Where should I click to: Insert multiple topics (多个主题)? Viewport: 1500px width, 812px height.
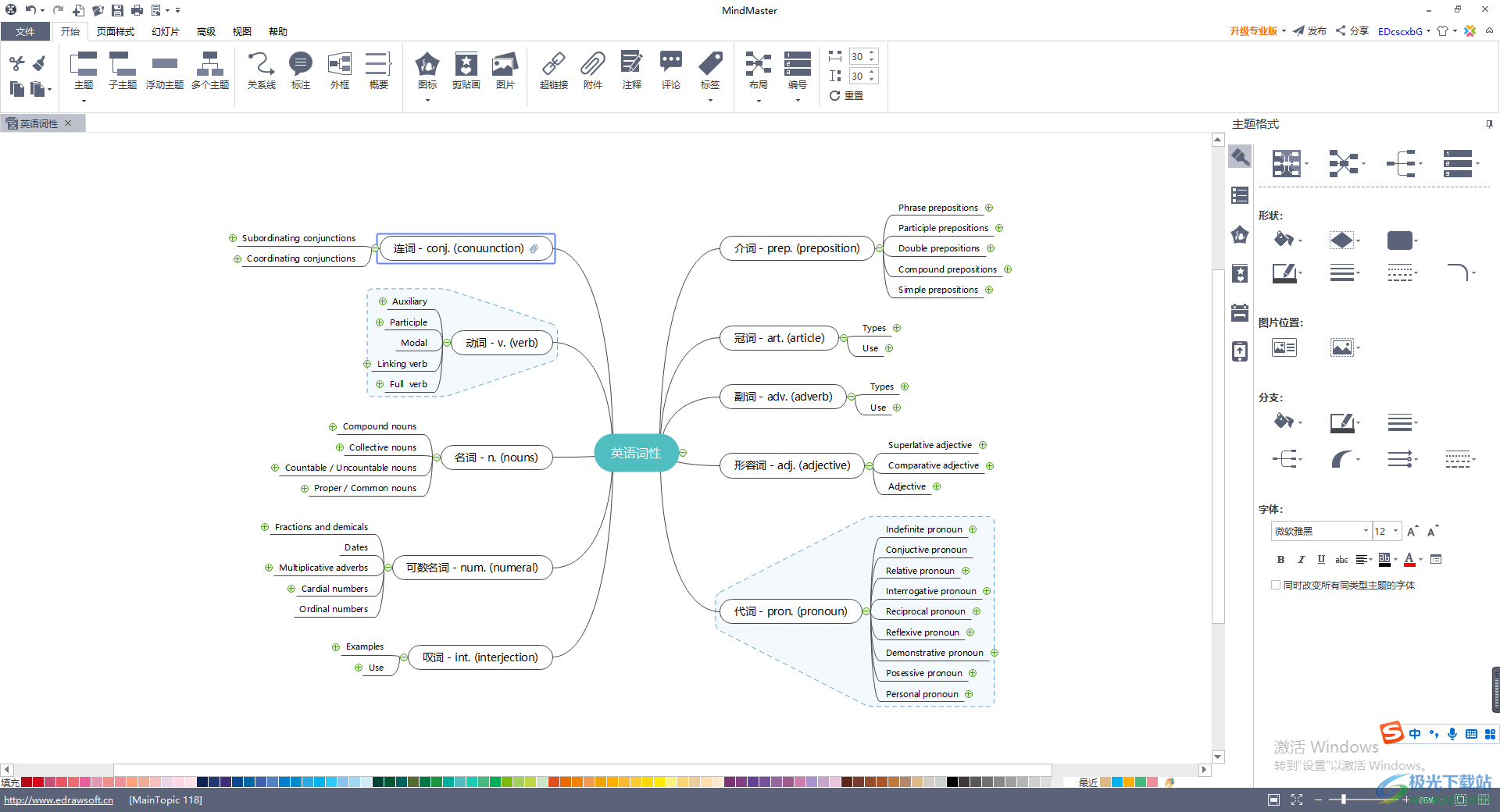click(210, 70)
